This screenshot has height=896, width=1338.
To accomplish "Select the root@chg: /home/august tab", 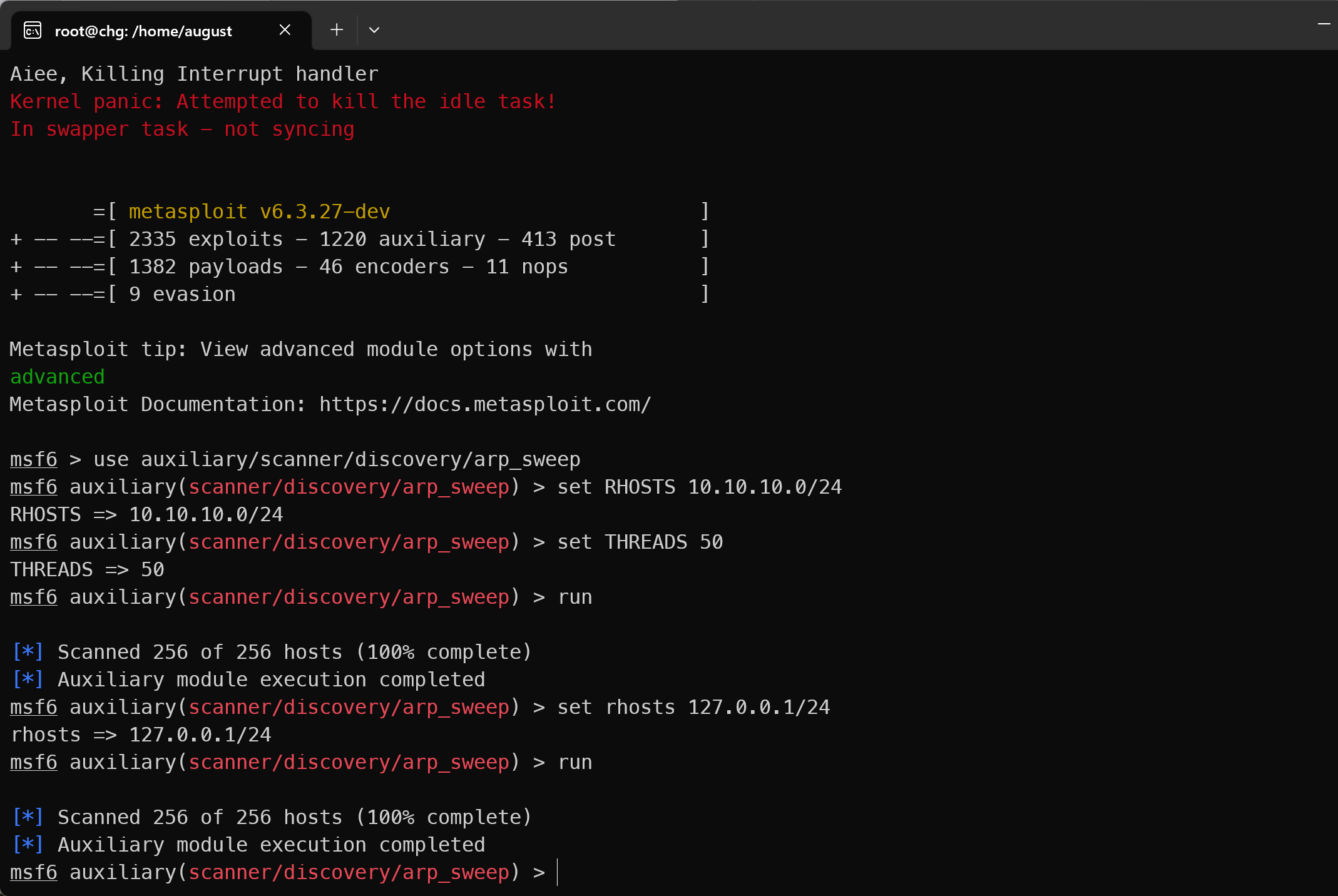I will coord(143,31).
